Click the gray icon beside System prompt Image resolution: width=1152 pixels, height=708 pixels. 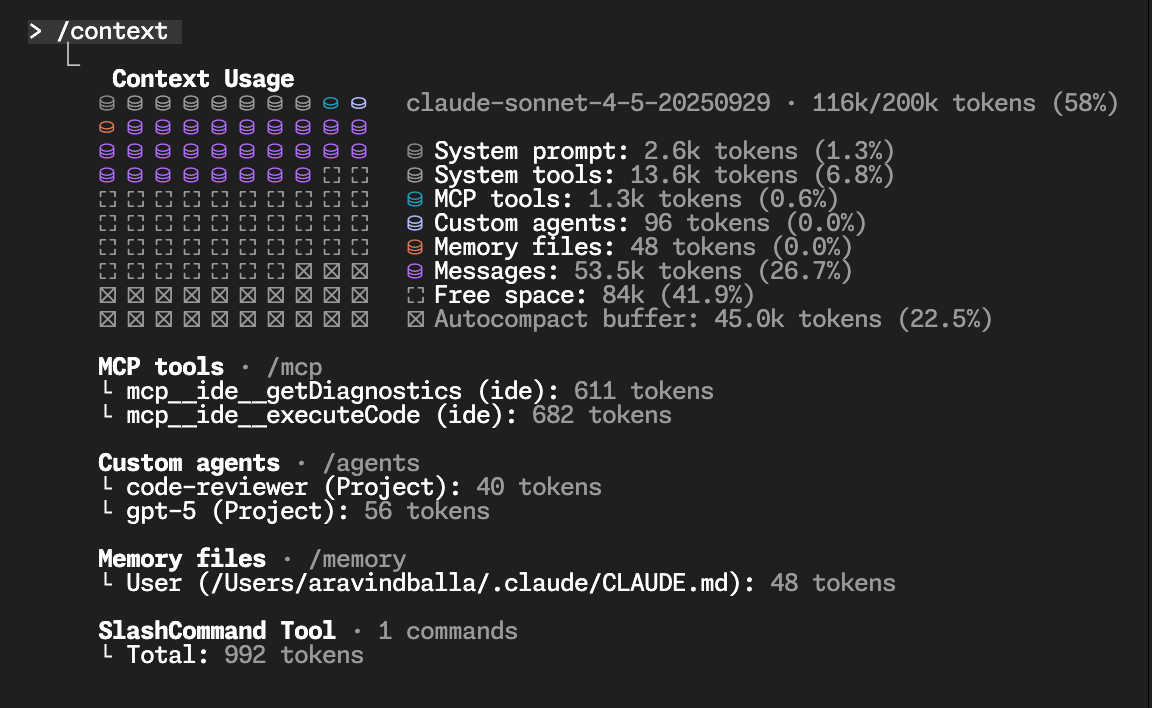(415, 151)
